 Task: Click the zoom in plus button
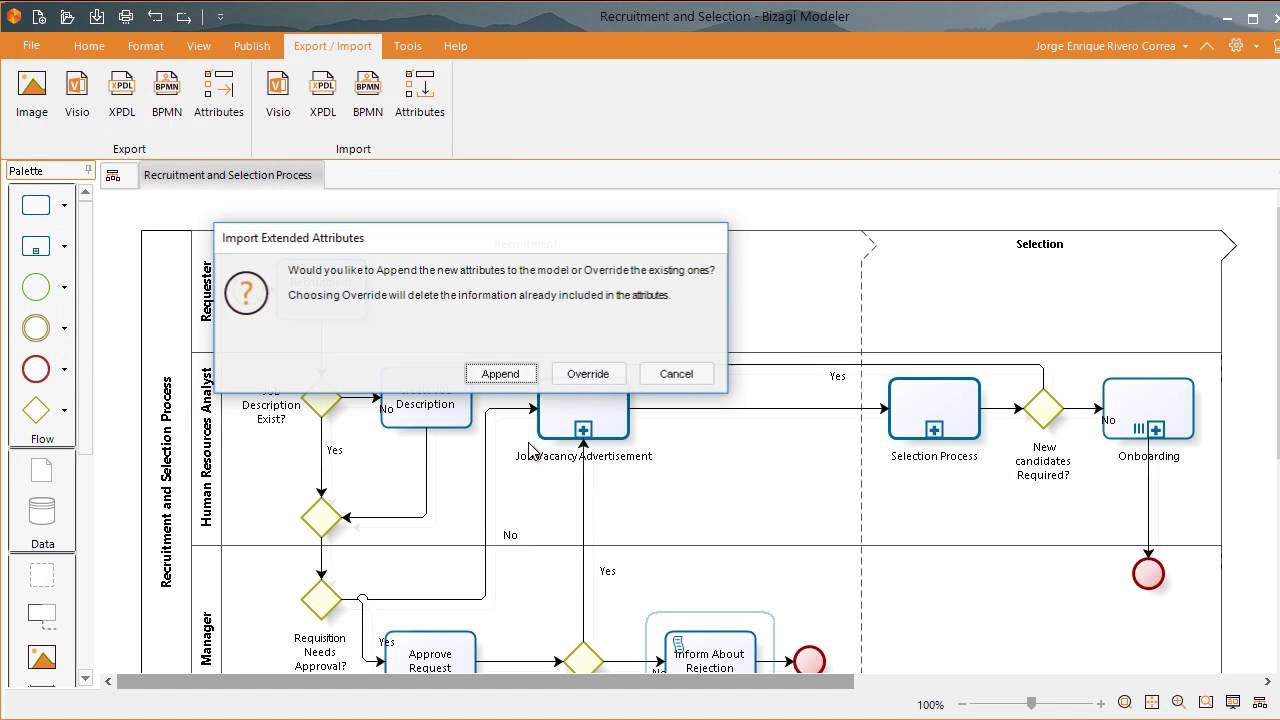1101,704
